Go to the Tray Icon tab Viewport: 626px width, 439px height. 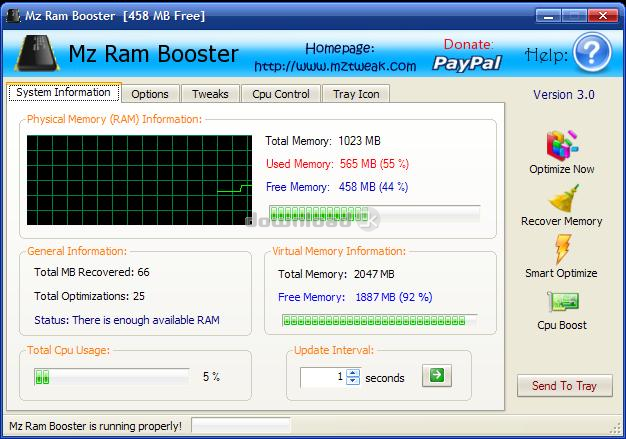[x=356, y=94]
